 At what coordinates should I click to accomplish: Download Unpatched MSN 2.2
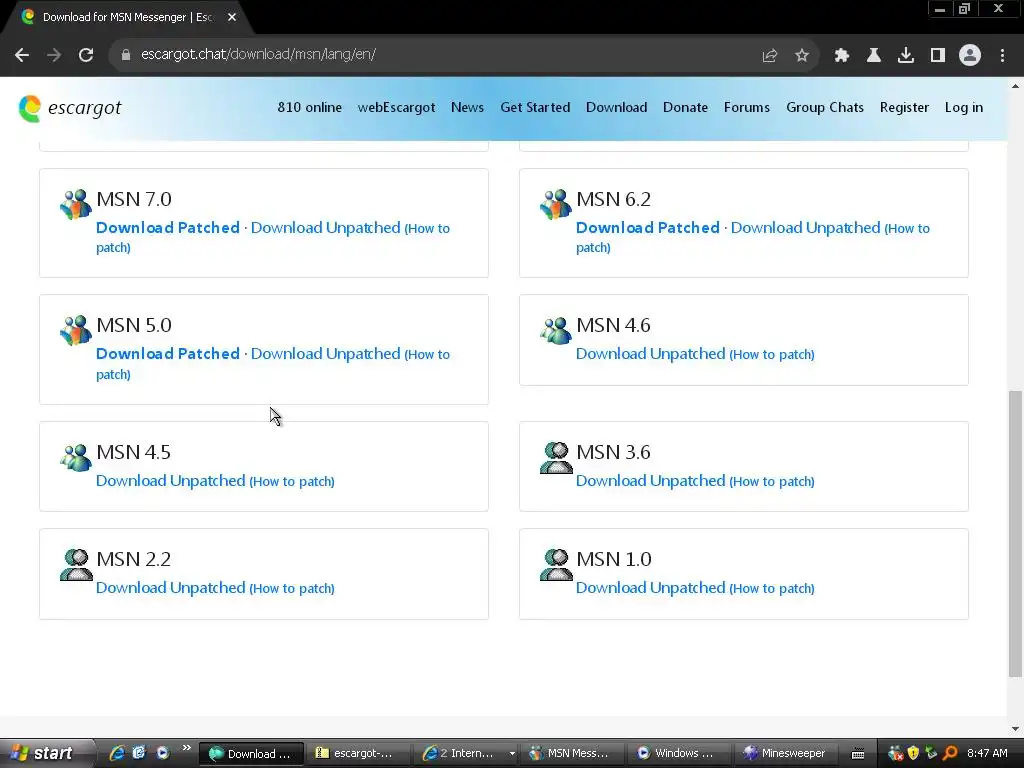coord(170,588)
